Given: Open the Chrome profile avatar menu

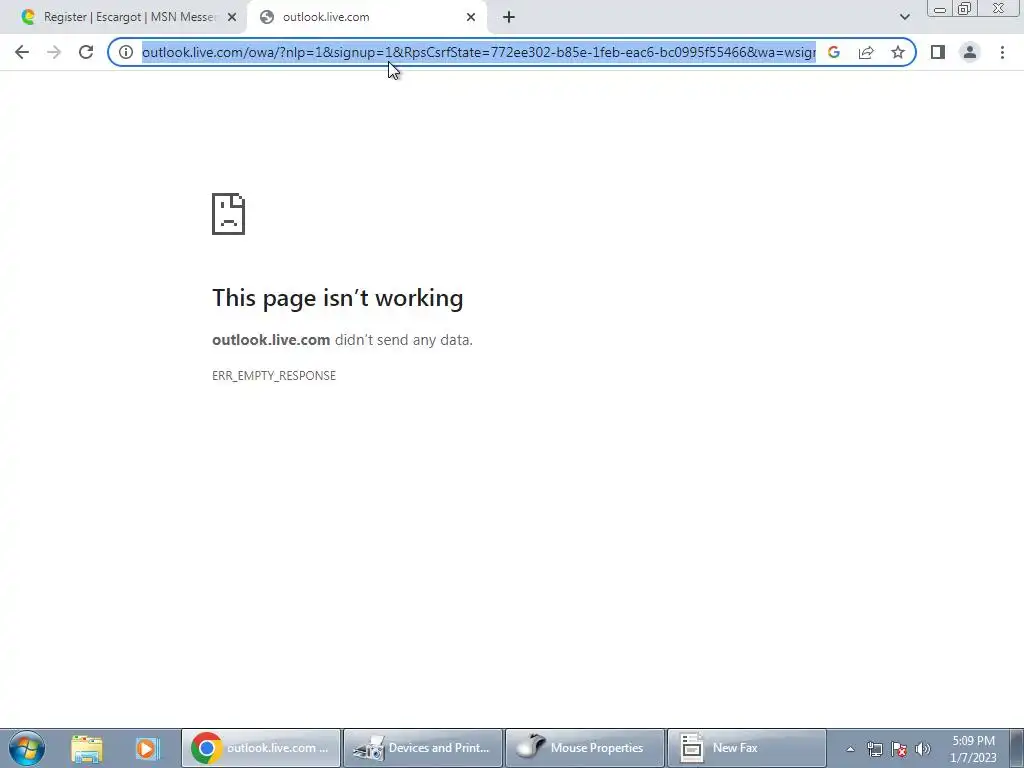Looking at the screenshot, I should [970, 52].
